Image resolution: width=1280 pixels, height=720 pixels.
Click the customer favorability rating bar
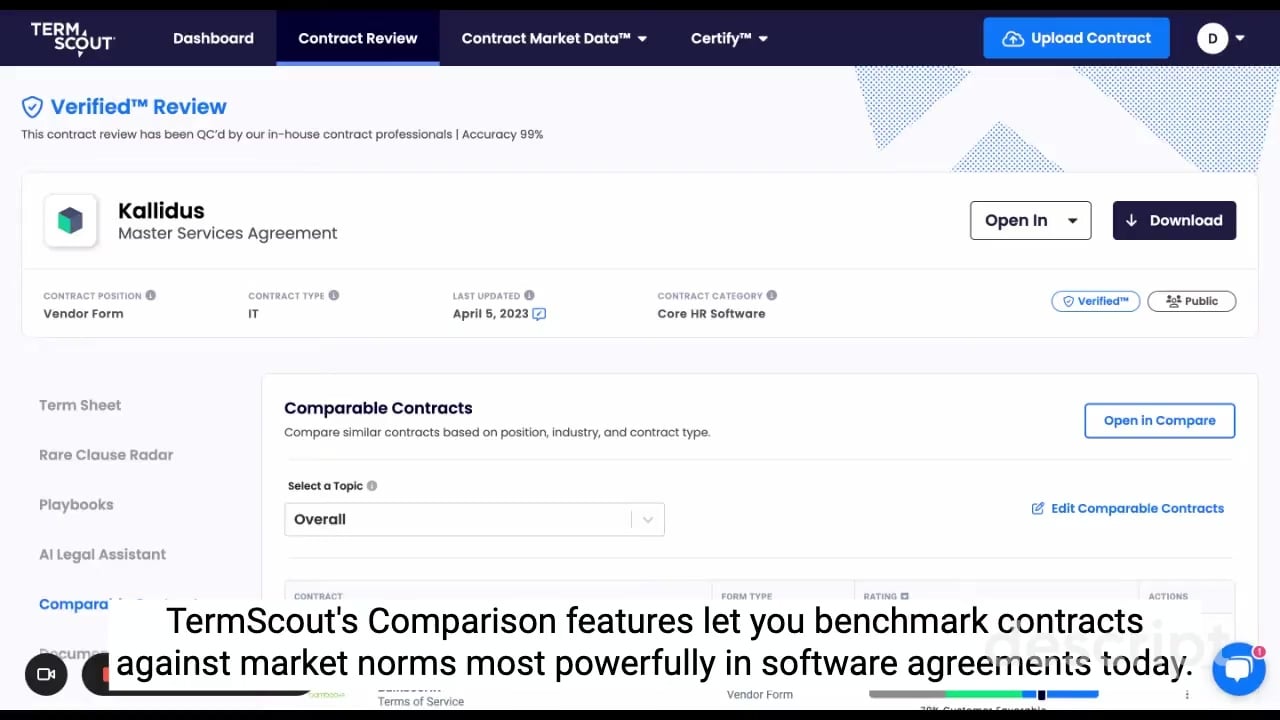coord(983,694)
